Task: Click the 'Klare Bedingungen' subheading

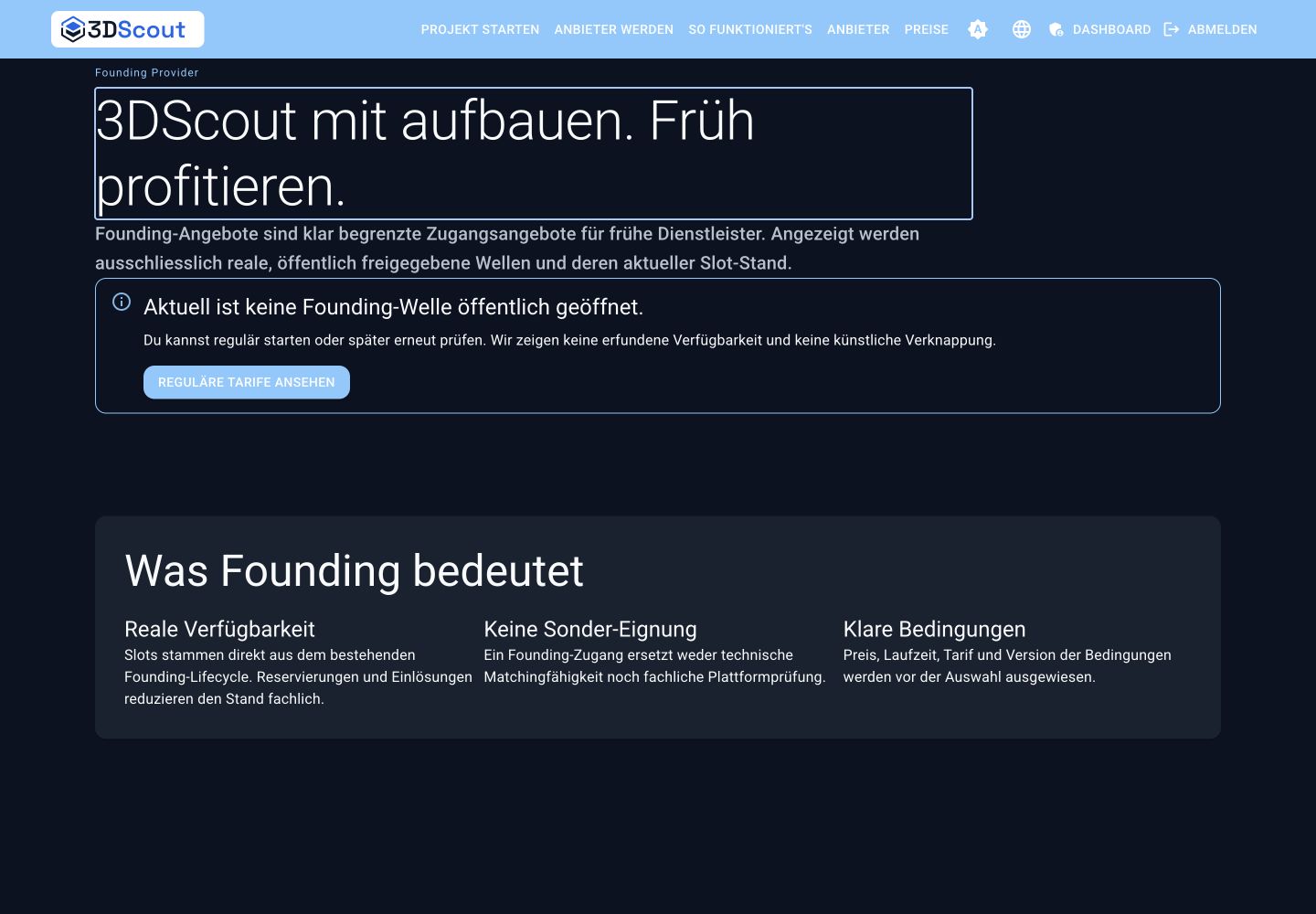Action: point(934,629)
